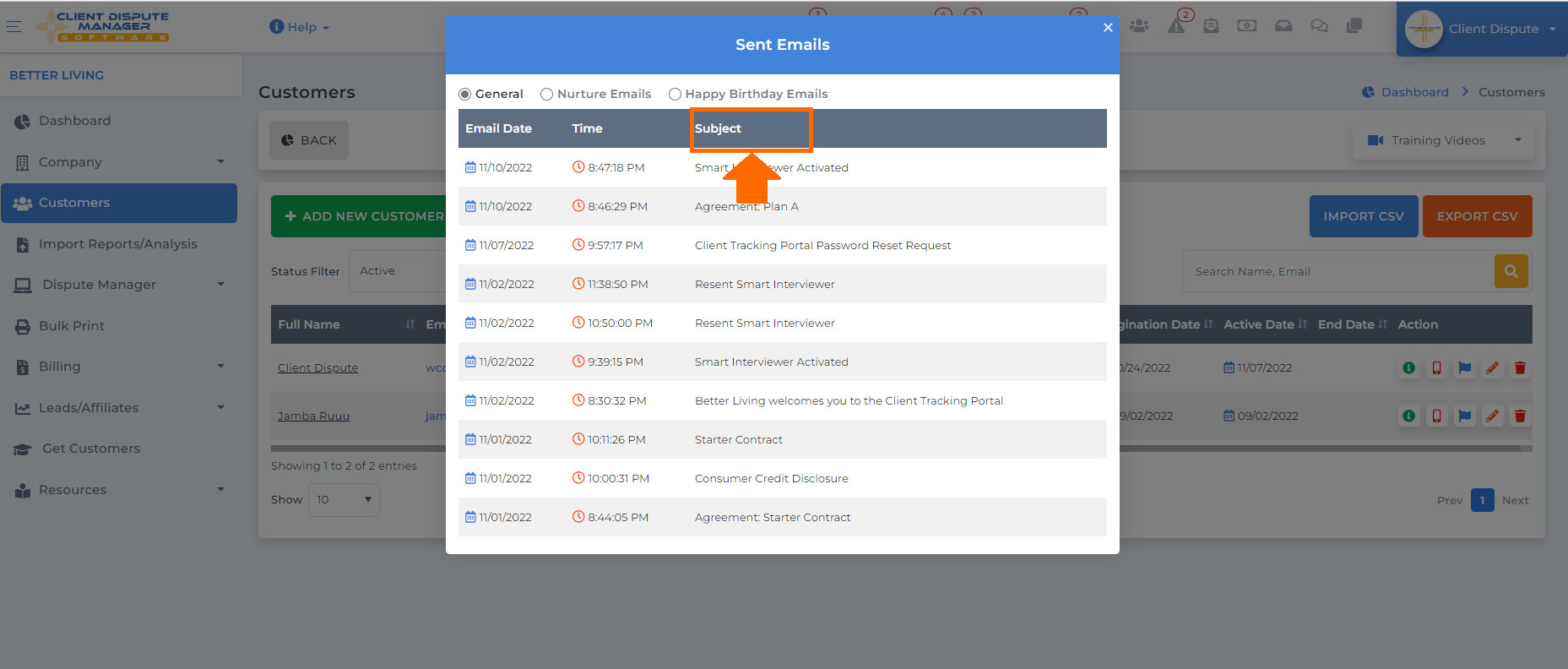Image resolution: width=1568 pixels, height=669 pixels.
Task: Open the money bill icon in header
Action: click(x=1247, y=26)
